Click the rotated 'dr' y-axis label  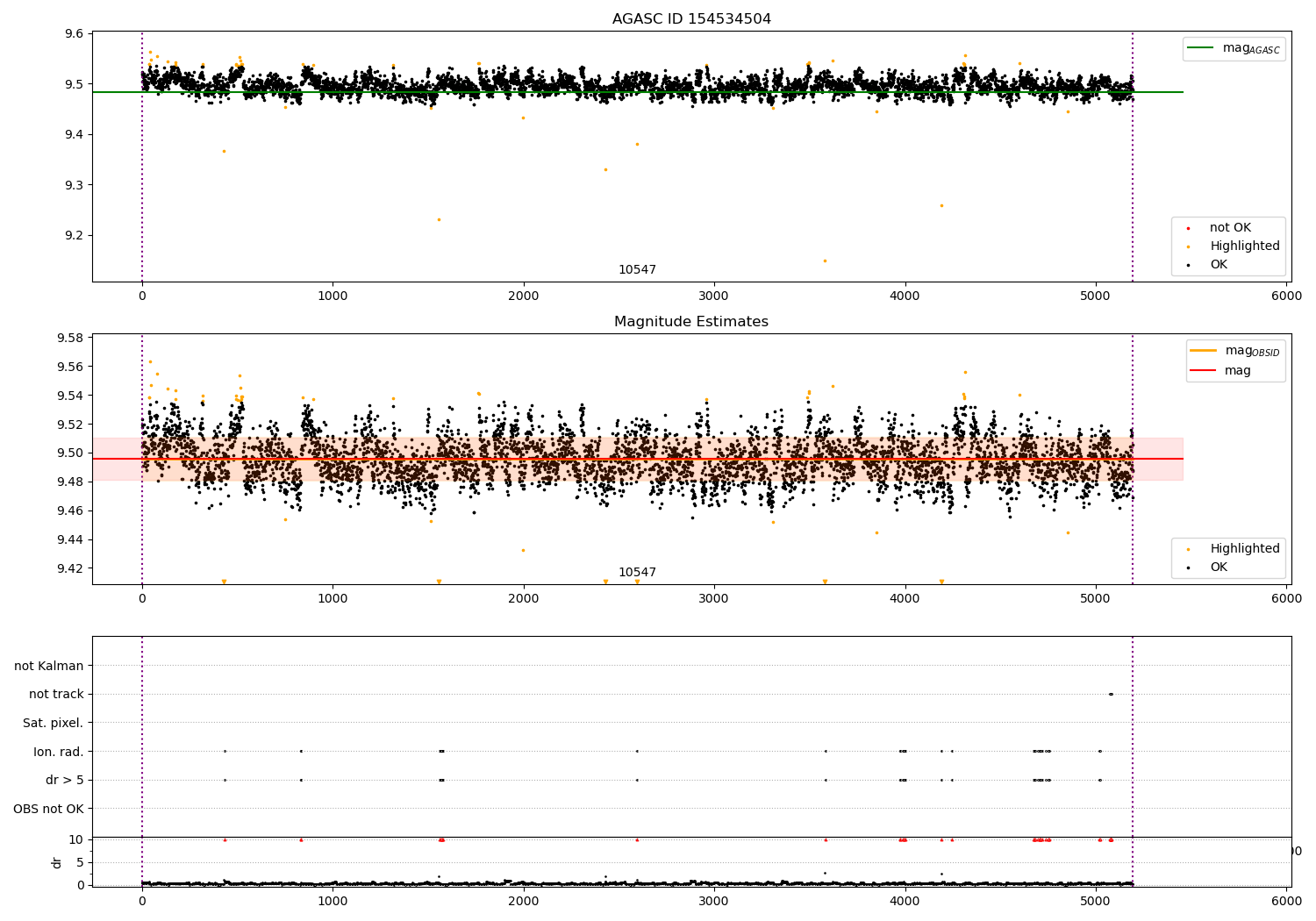pos(57,863)
